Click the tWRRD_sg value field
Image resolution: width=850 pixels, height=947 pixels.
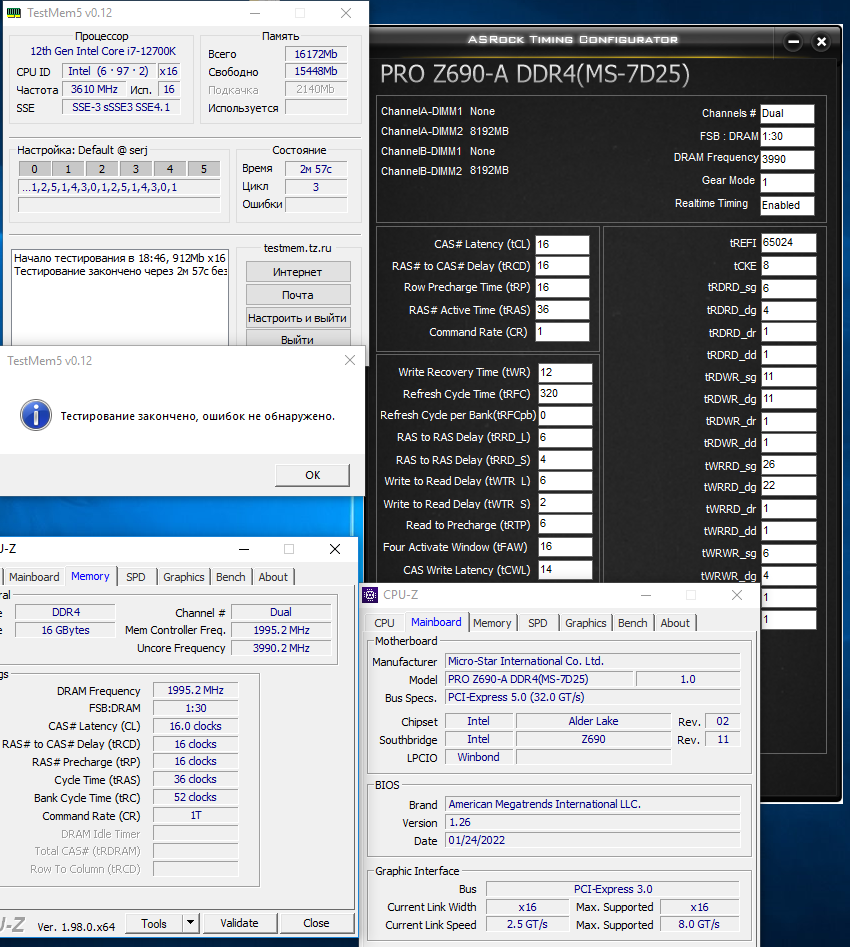coord(788,465)
